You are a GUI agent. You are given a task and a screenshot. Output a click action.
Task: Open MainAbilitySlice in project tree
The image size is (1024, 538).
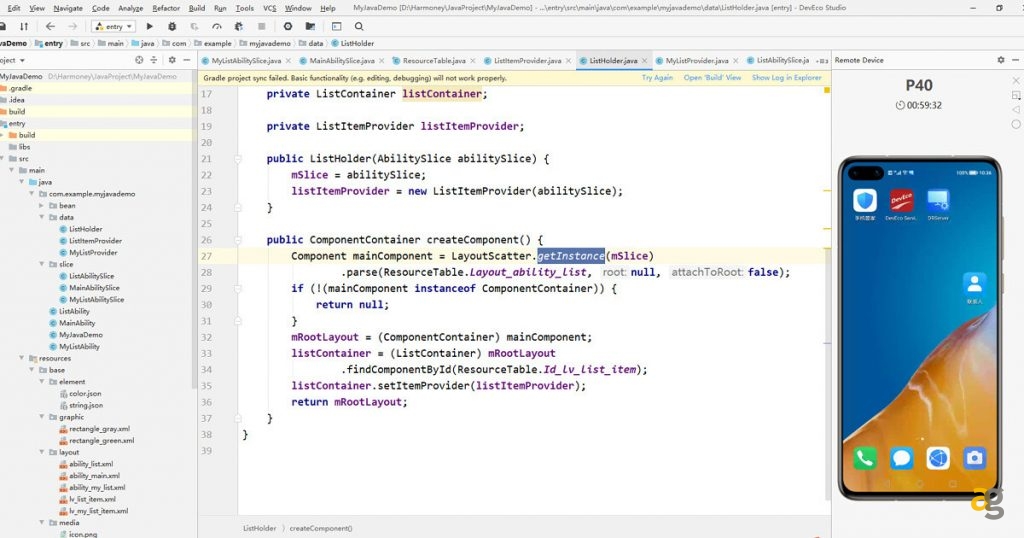tap(94, 288)
